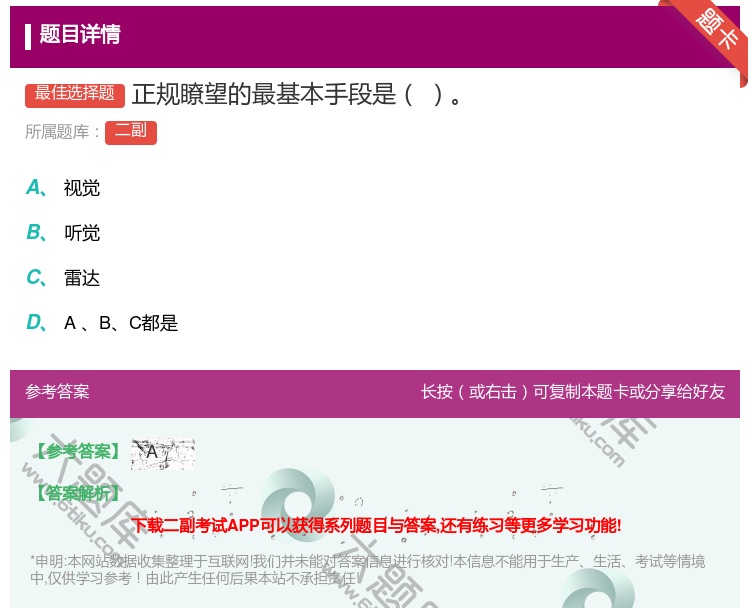The height and width of the screenshot is (608, 750).
Task: Click the answer image showing A
Action: 163,453
